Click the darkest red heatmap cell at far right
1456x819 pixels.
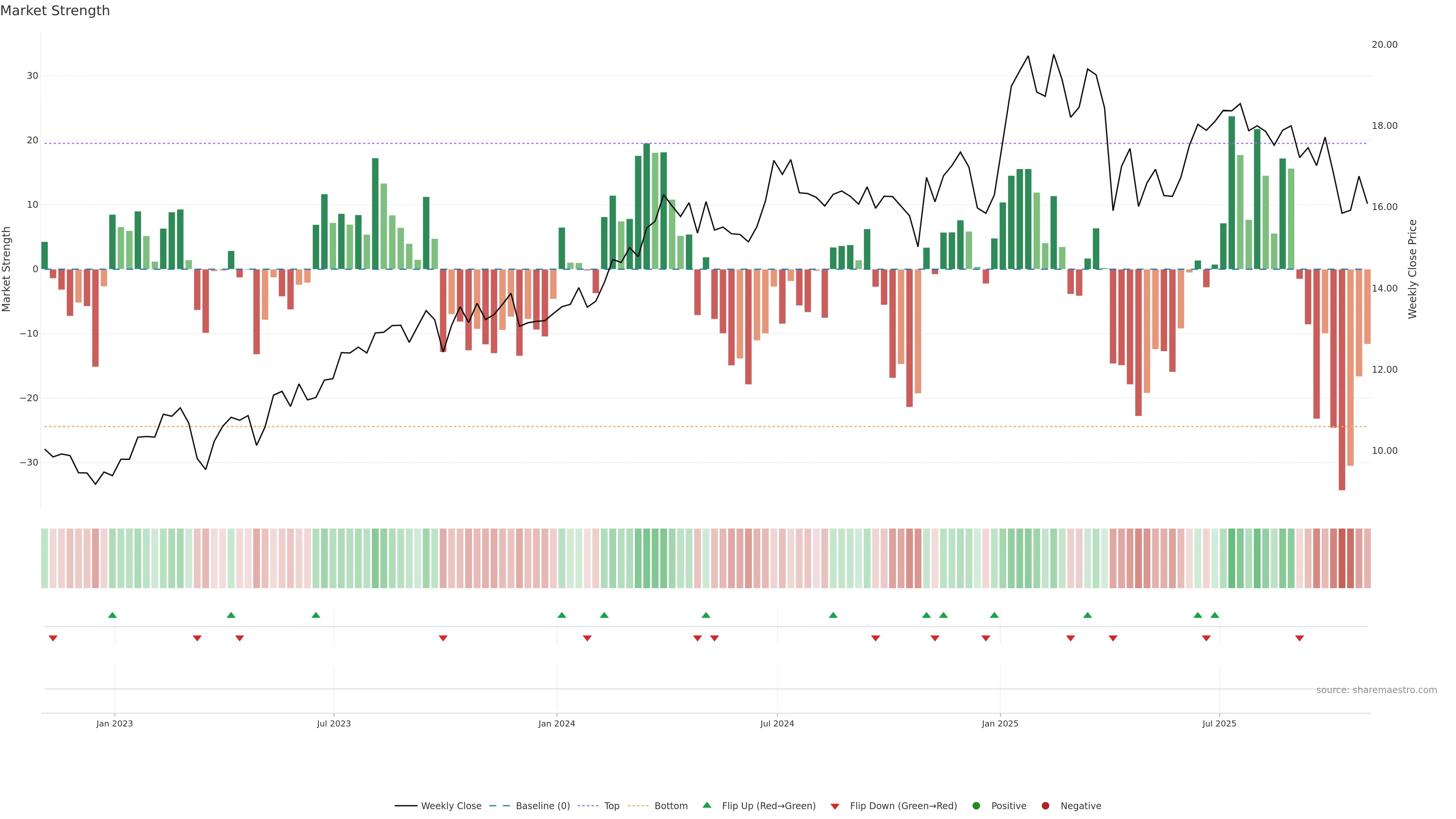coord(1342,559)
